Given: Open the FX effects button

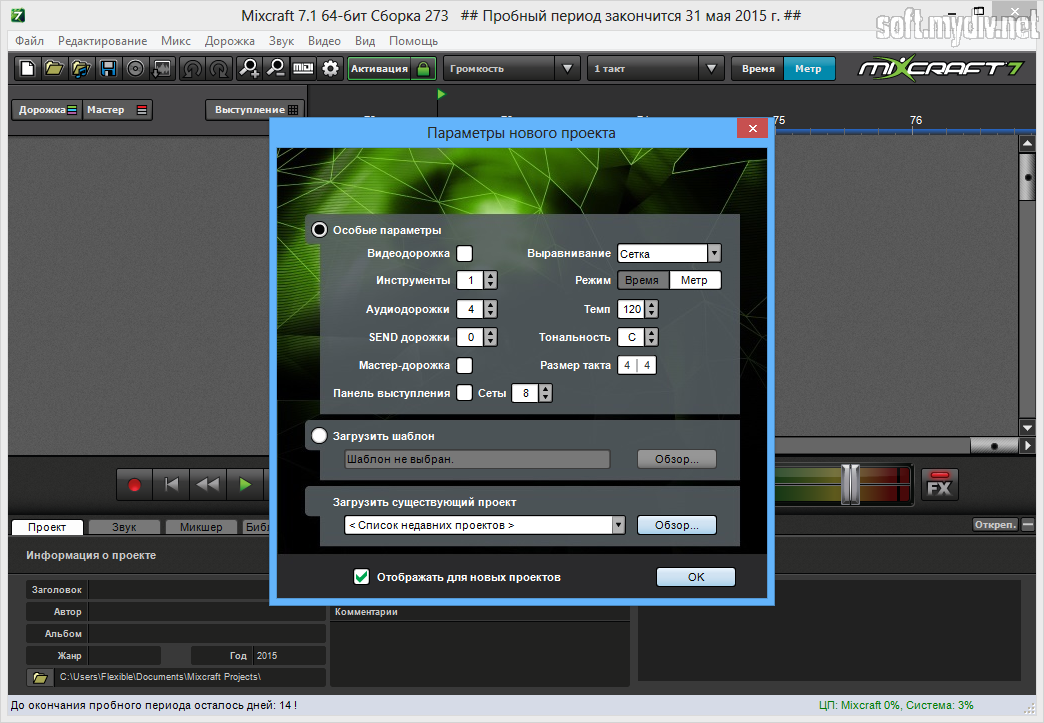Looking at the screenshot, I should coord(939,485).
